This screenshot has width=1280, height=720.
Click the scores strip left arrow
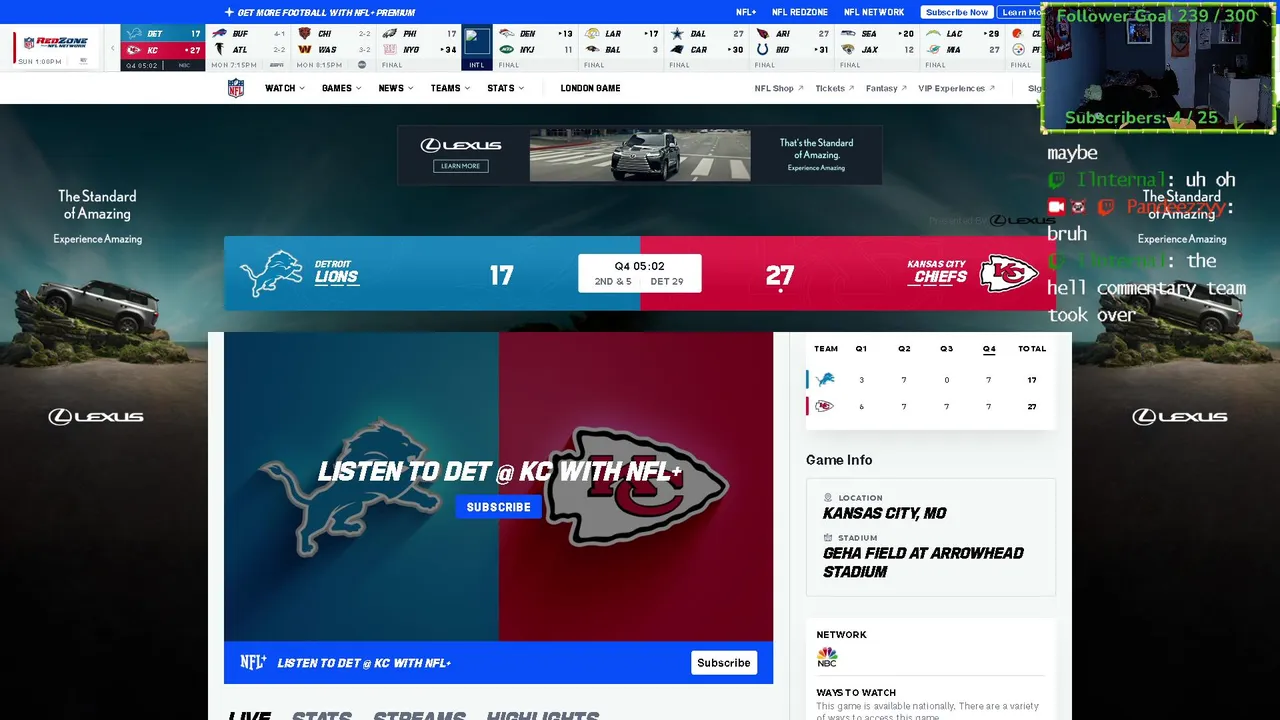pos(113,48)
